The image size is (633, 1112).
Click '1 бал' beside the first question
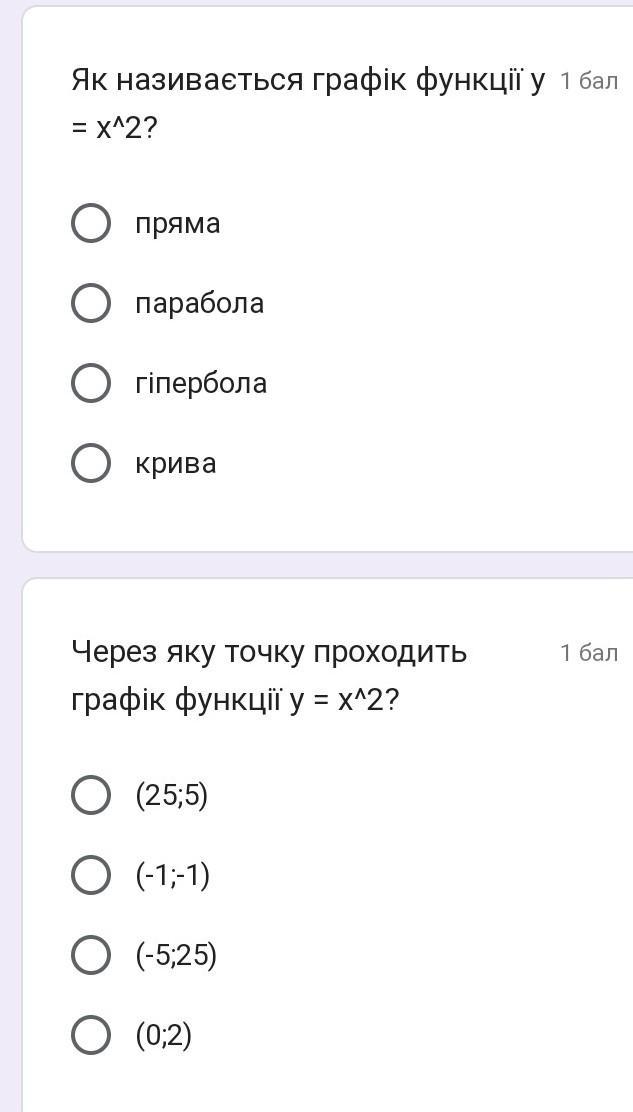click(589, 81)
